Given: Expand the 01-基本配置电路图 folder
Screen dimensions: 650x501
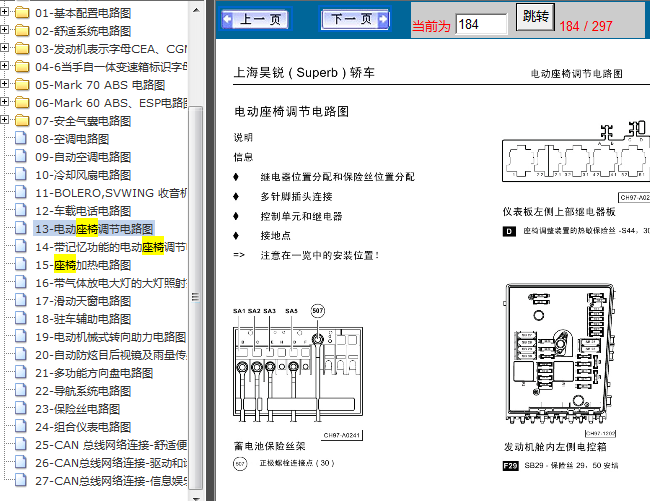Looking at the screenshot, I should (x=4, y=12).
